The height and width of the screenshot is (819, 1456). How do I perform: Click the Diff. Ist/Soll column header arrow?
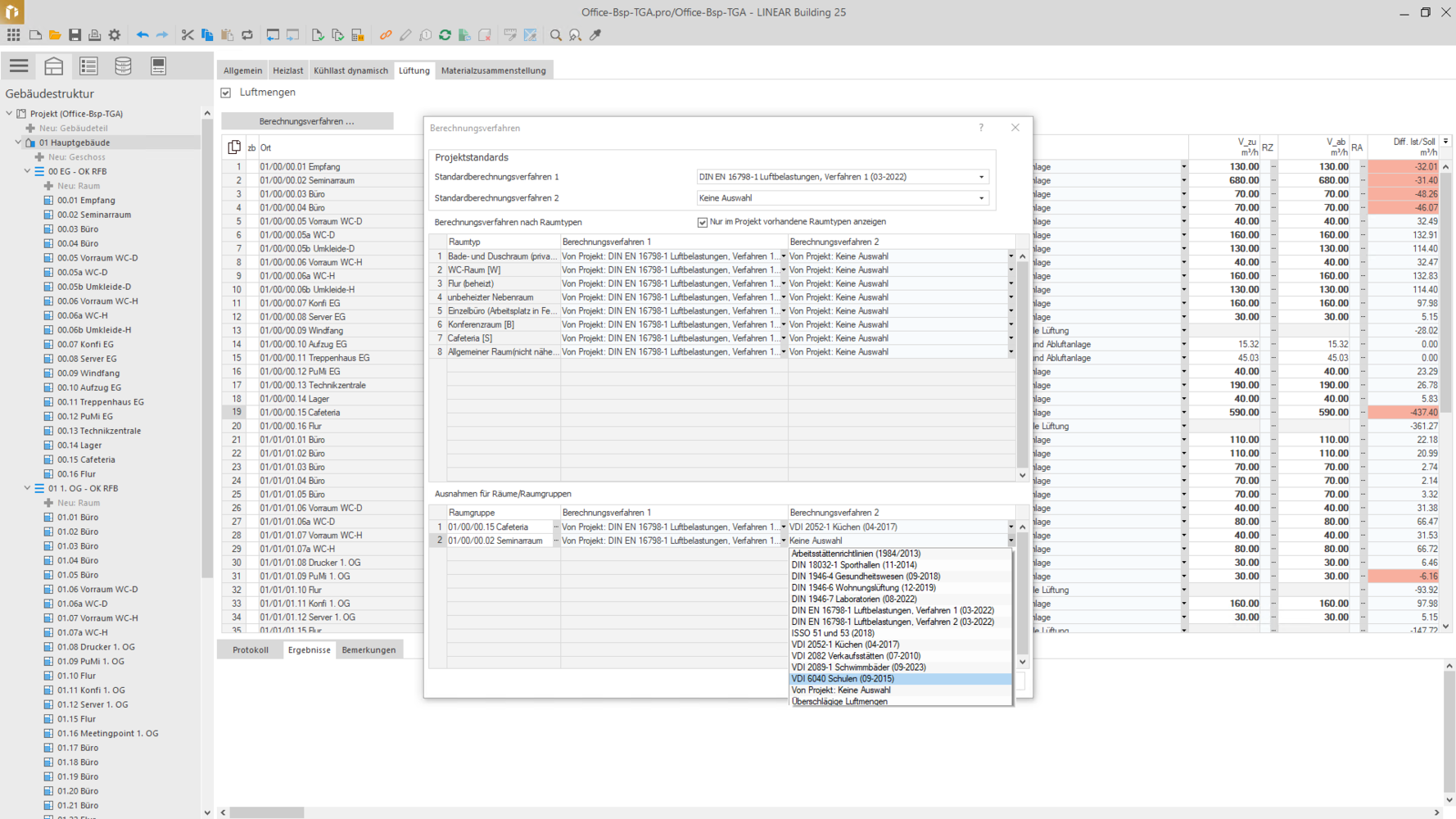coord(1445,142)
